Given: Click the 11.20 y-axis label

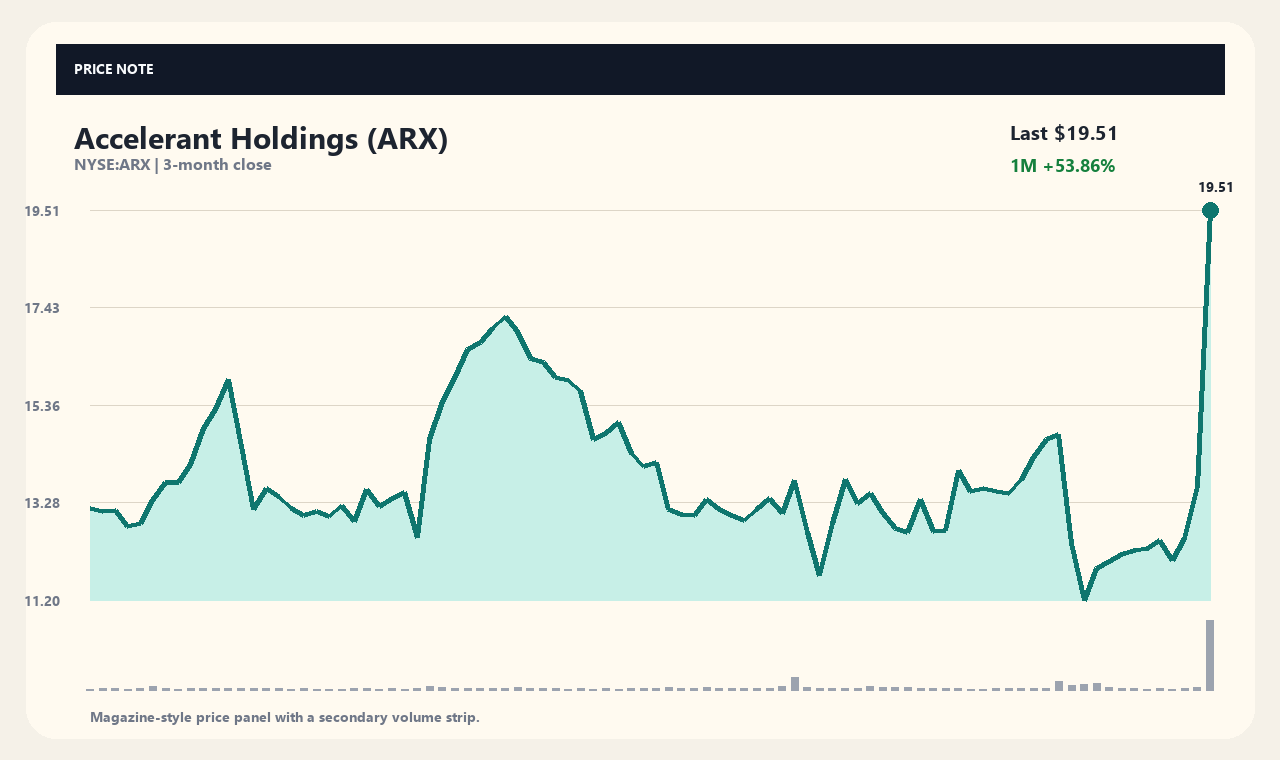Looking at the screenshot, I should [42, 601].
